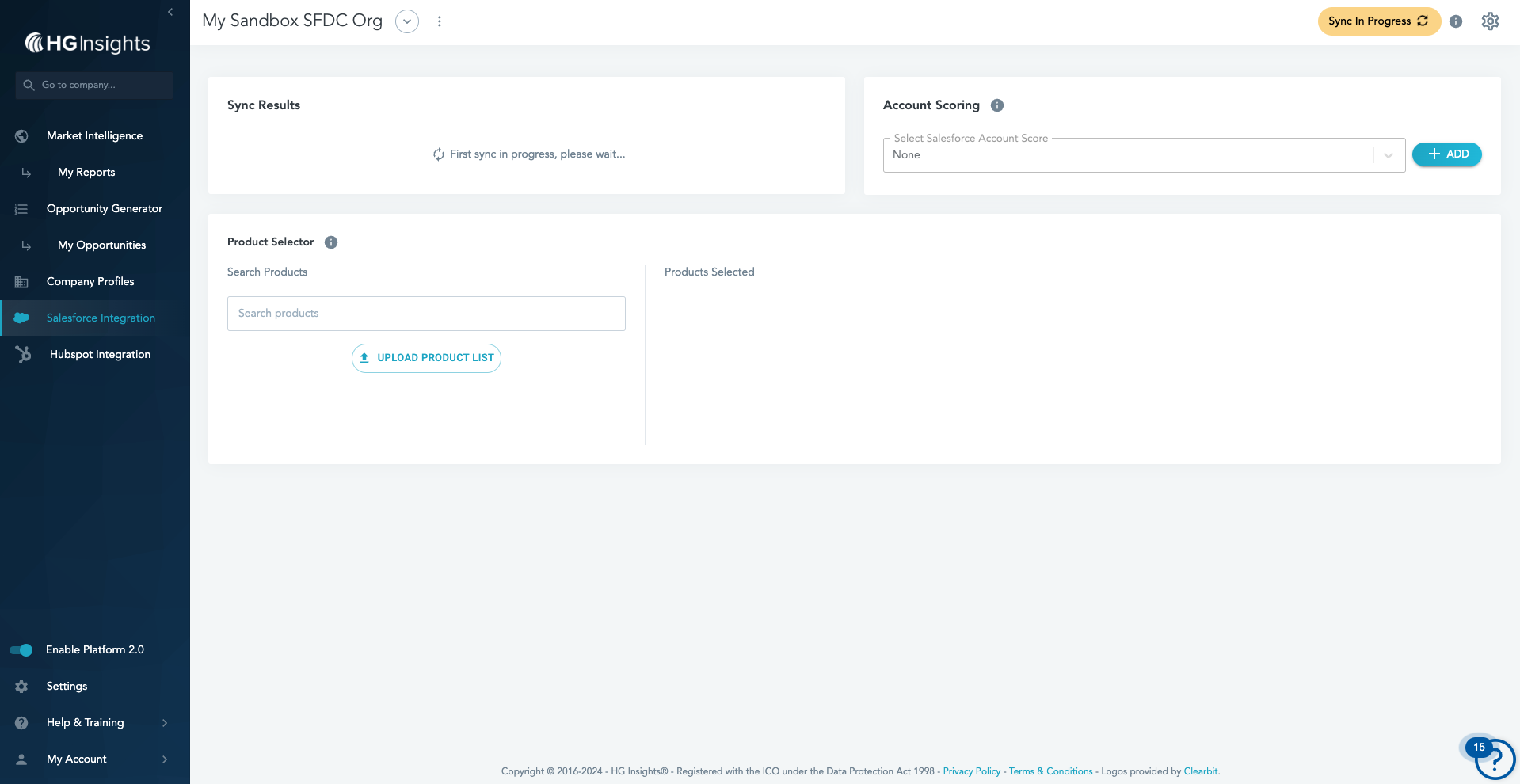The image size is (1520, 784).
Task: Click the Go to company search field
Action: click(x=94, y=85)
